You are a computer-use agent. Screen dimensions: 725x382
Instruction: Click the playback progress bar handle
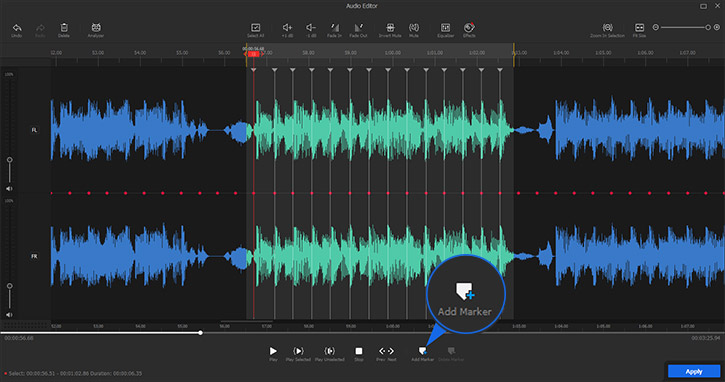coord(200,333)
